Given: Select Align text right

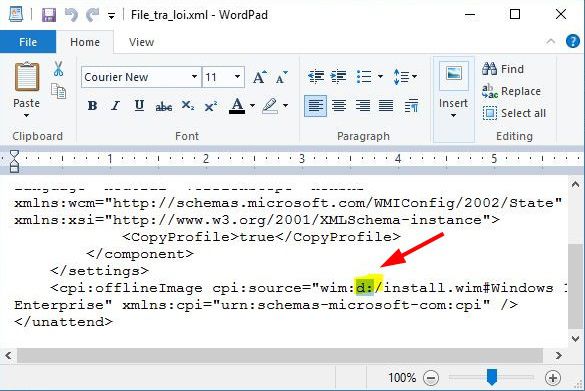Looking at the screenshot, I should pos(362,106).
